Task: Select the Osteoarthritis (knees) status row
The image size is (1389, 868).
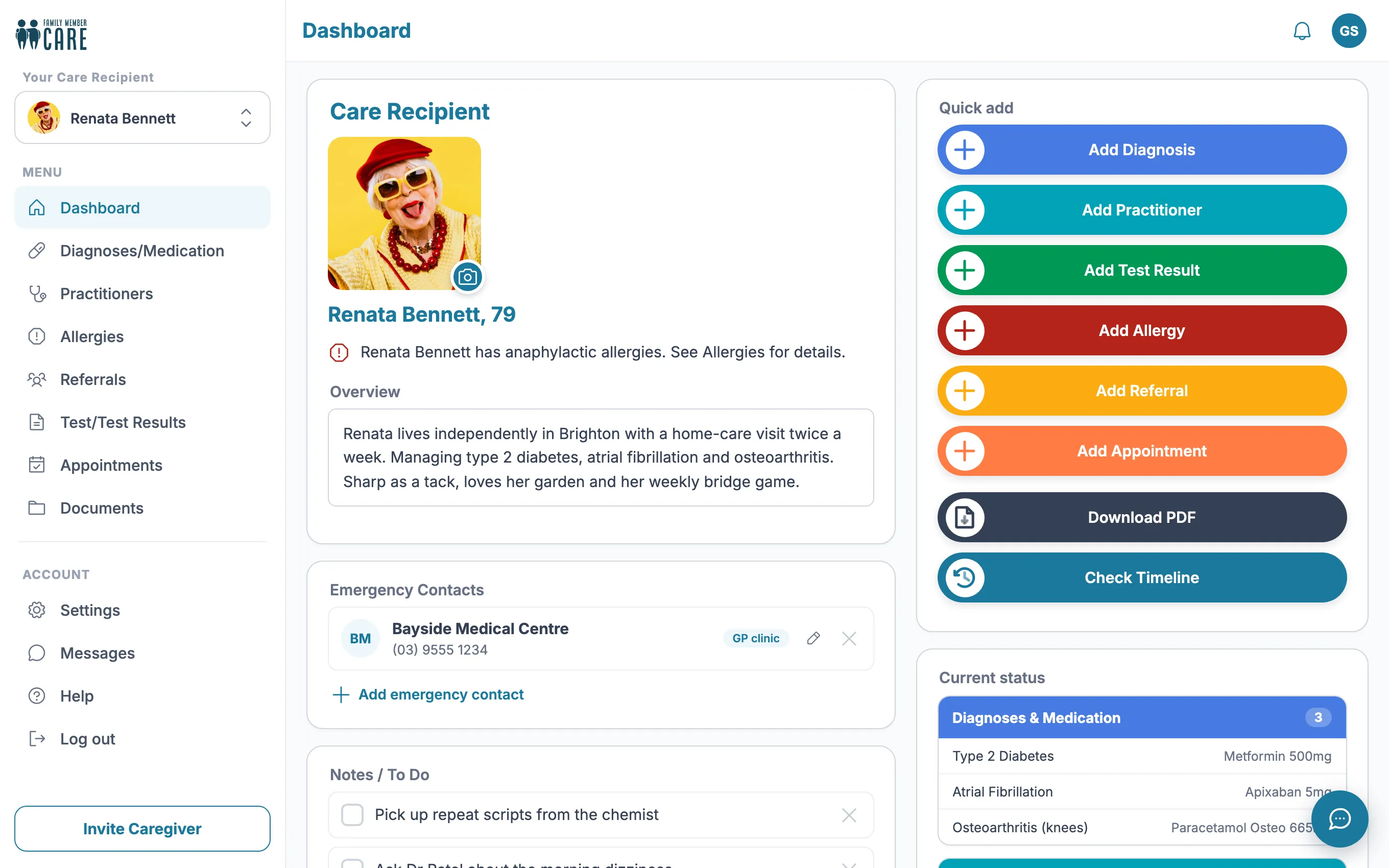Action: [1142, 827]
